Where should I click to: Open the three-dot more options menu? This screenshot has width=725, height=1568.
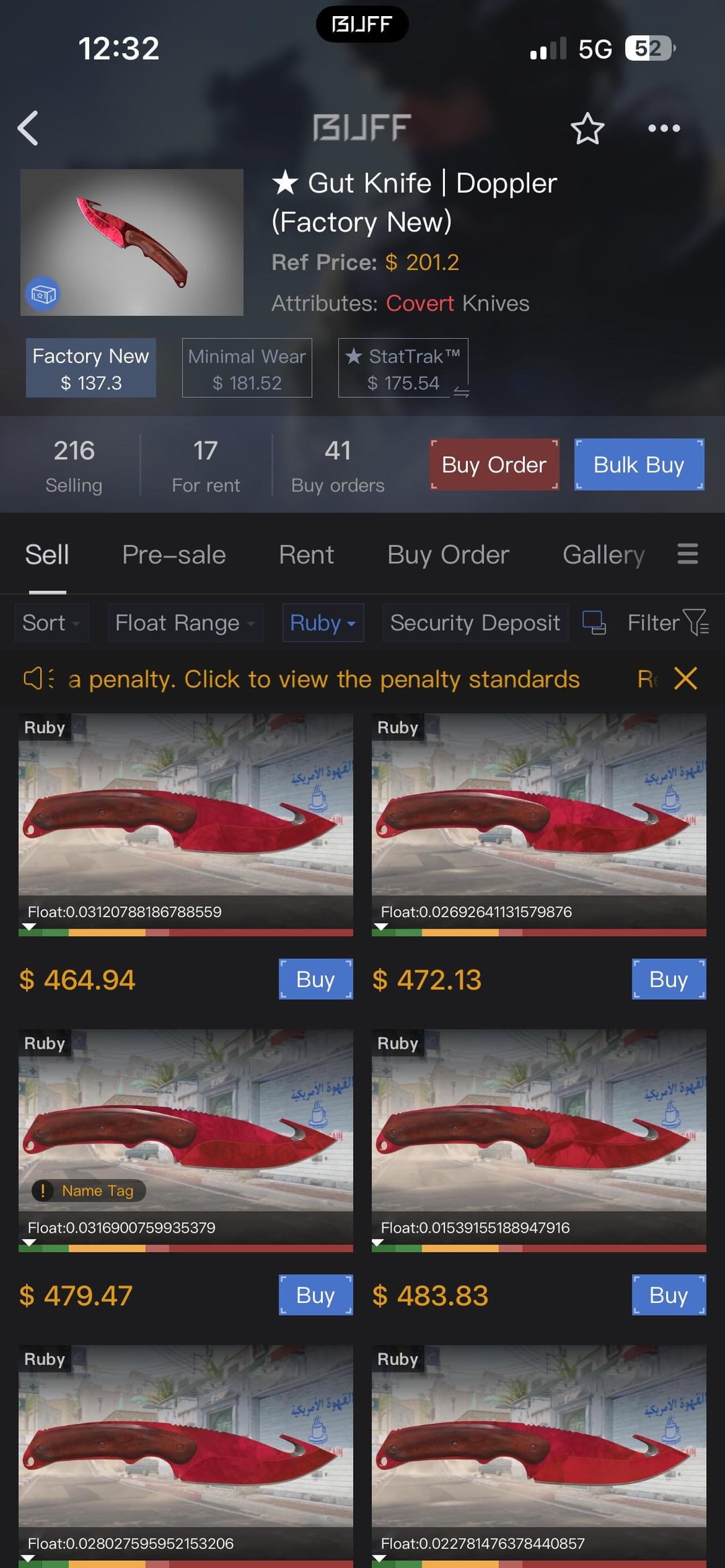664,128
